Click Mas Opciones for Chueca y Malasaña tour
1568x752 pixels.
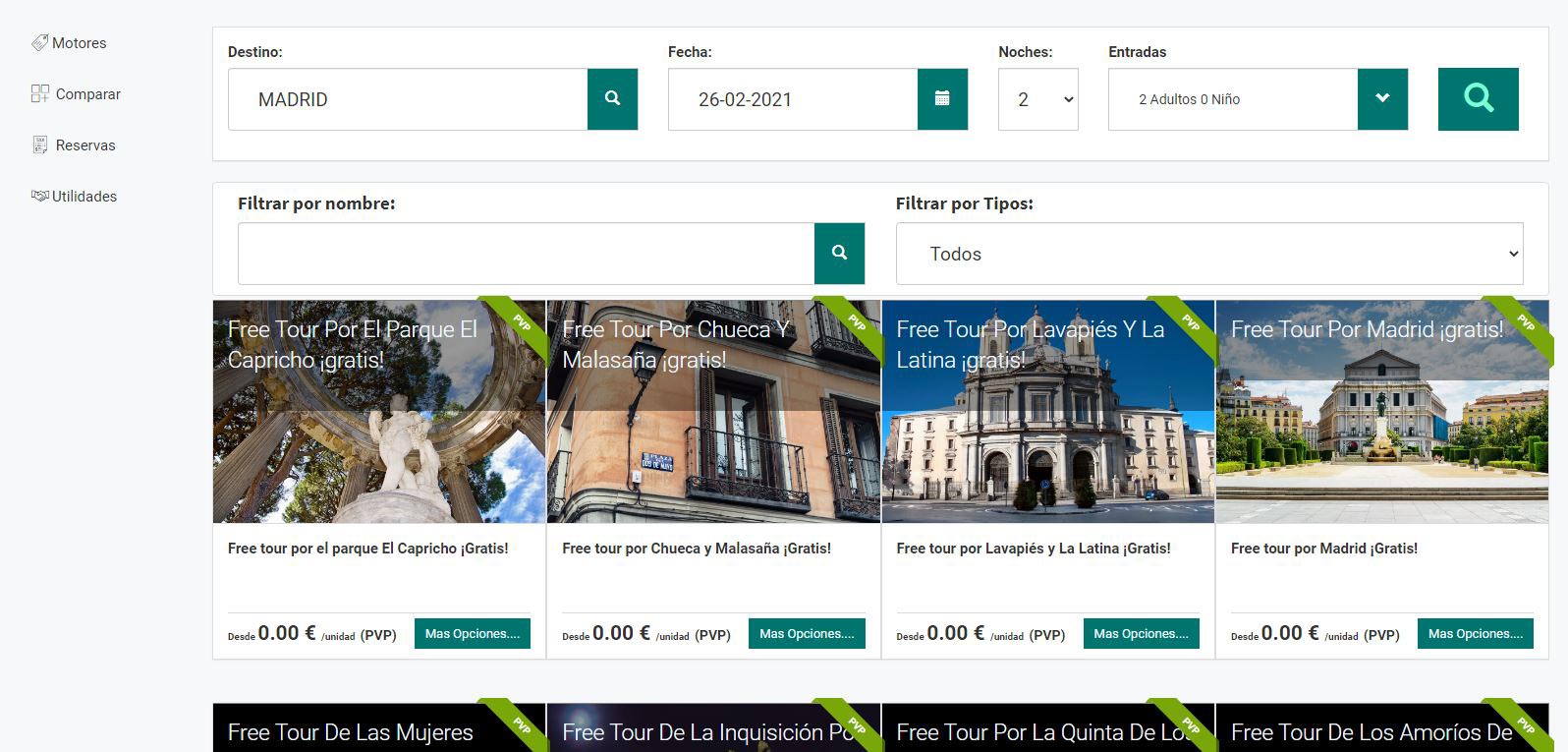807,634
